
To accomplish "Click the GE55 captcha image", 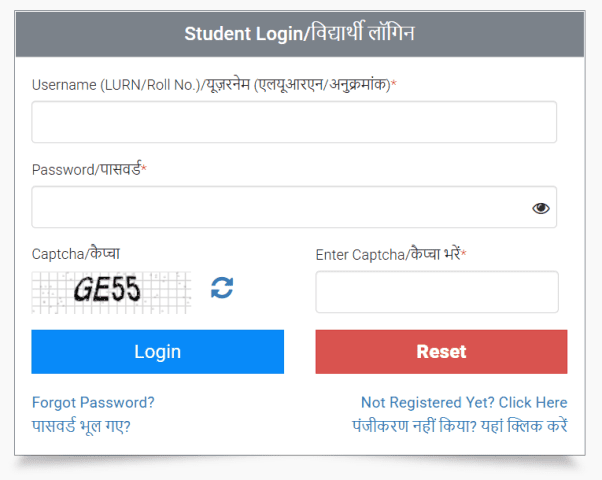I will 112,290.
